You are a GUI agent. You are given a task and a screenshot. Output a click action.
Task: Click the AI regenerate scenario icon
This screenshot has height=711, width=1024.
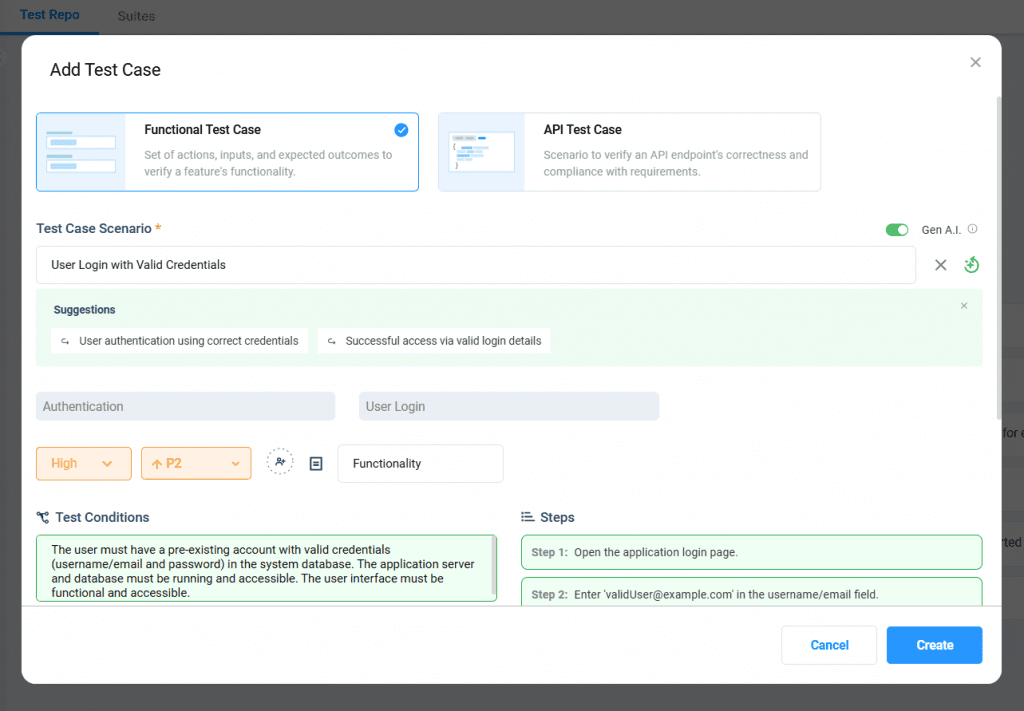[x=971, y=265]
